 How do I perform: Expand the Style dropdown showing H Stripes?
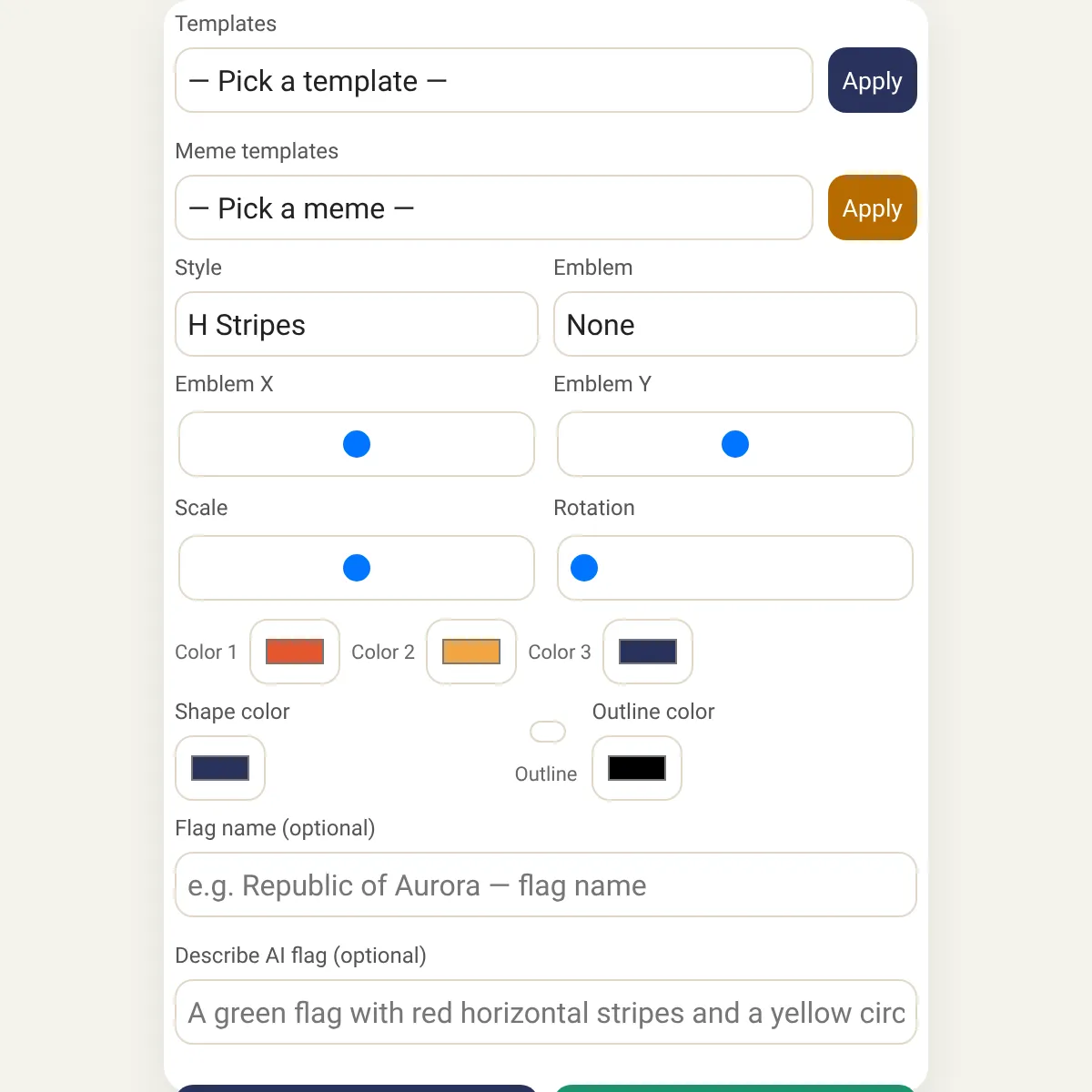click(x=356, y=324)
